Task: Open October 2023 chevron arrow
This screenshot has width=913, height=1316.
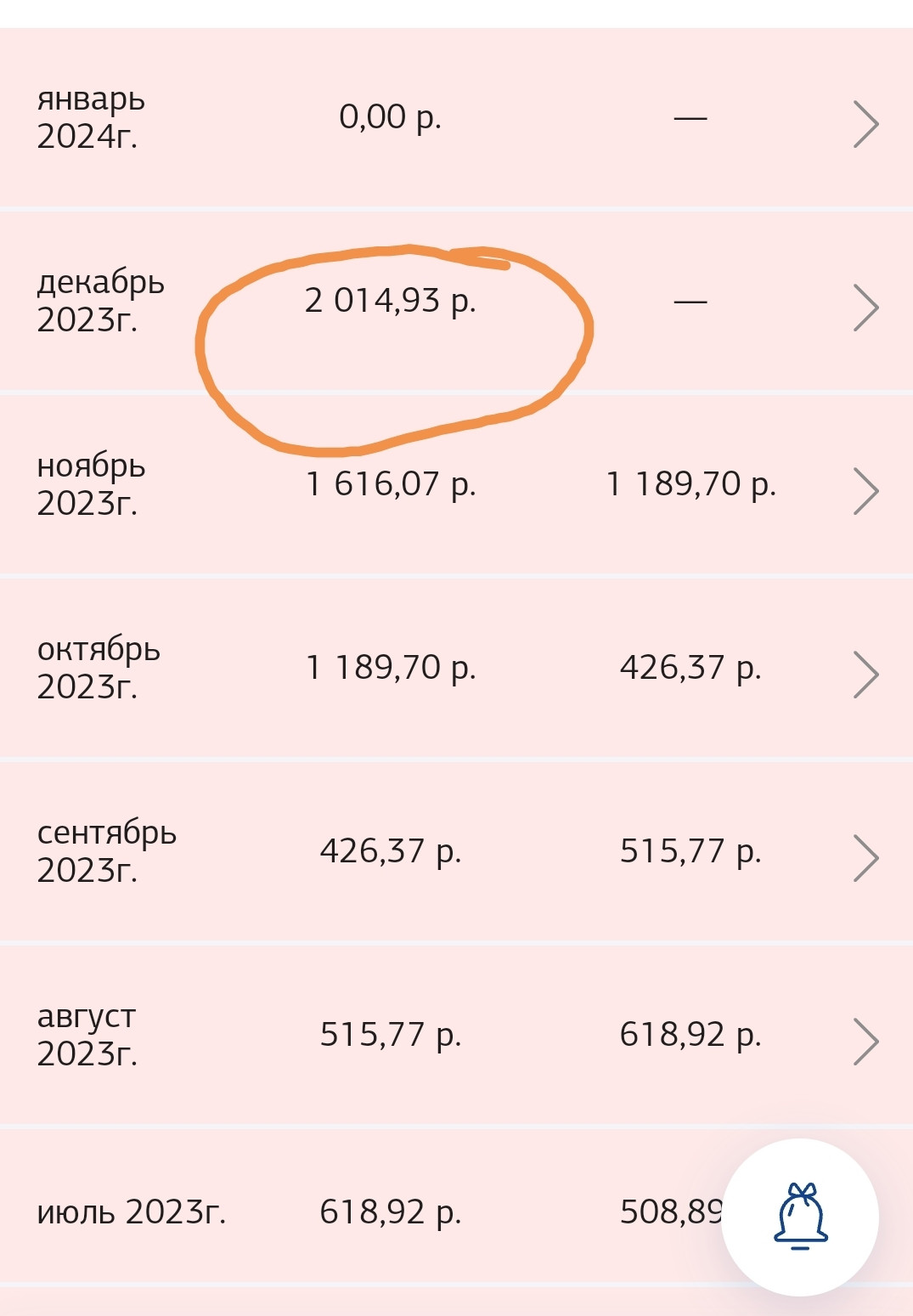Action: [865, 675]
